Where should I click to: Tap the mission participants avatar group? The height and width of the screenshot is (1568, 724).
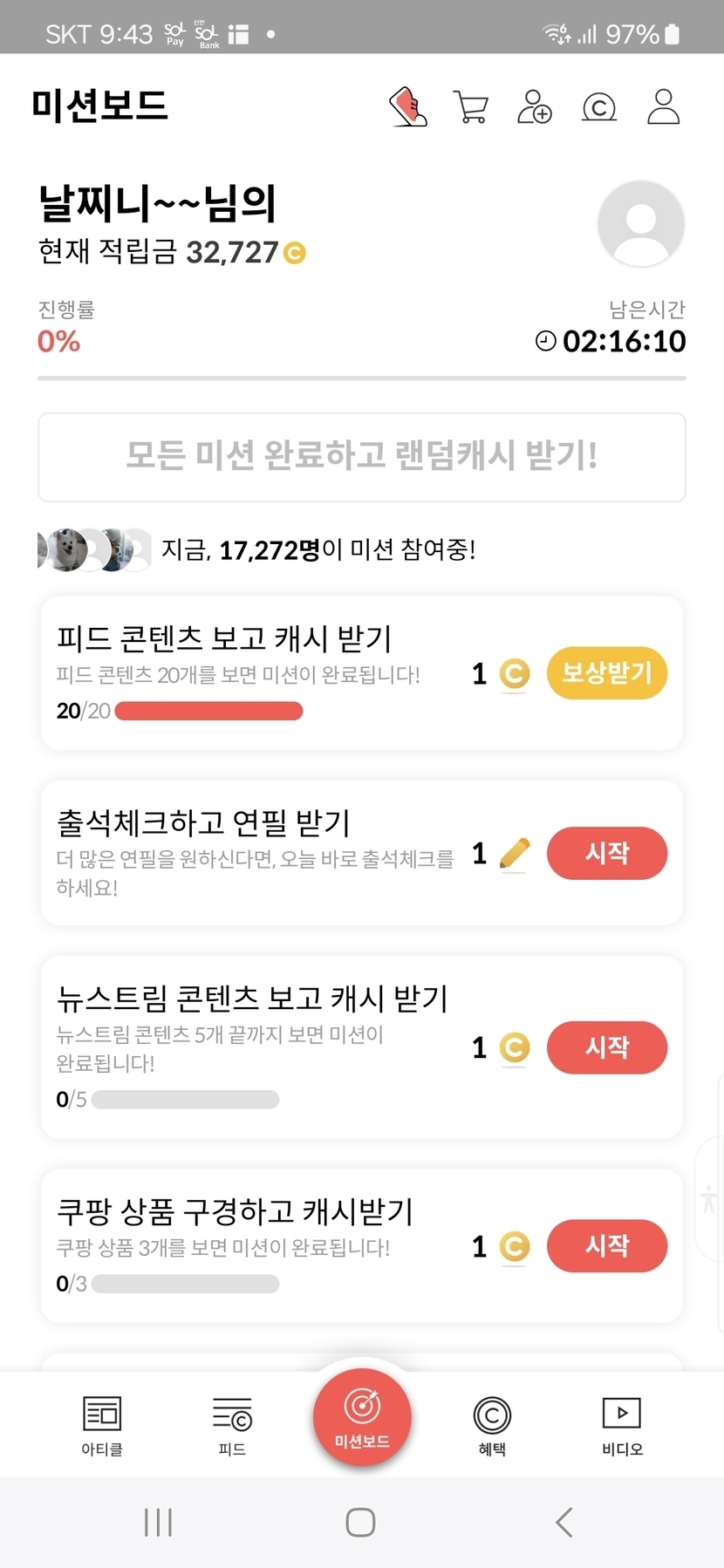(x=94, y=550)
